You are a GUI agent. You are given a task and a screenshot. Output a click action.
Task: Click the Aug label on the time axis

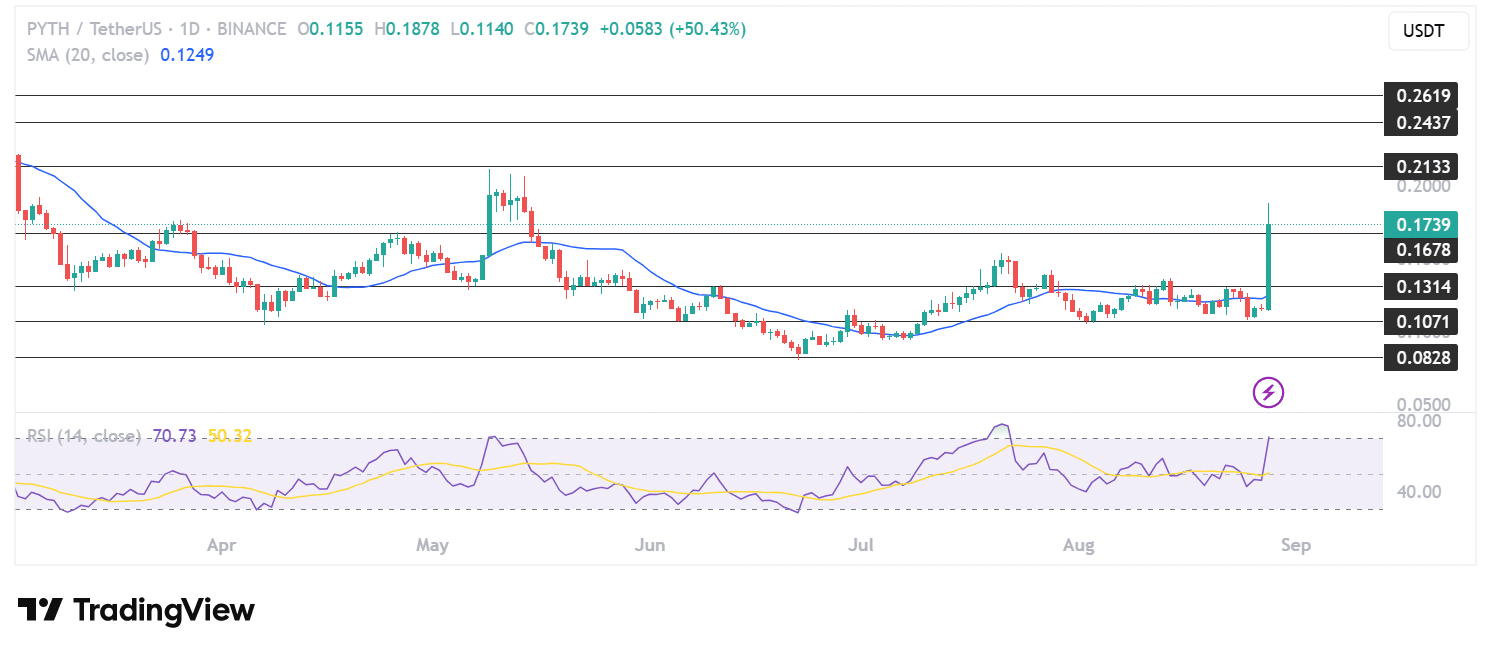tap(1078, 545)
